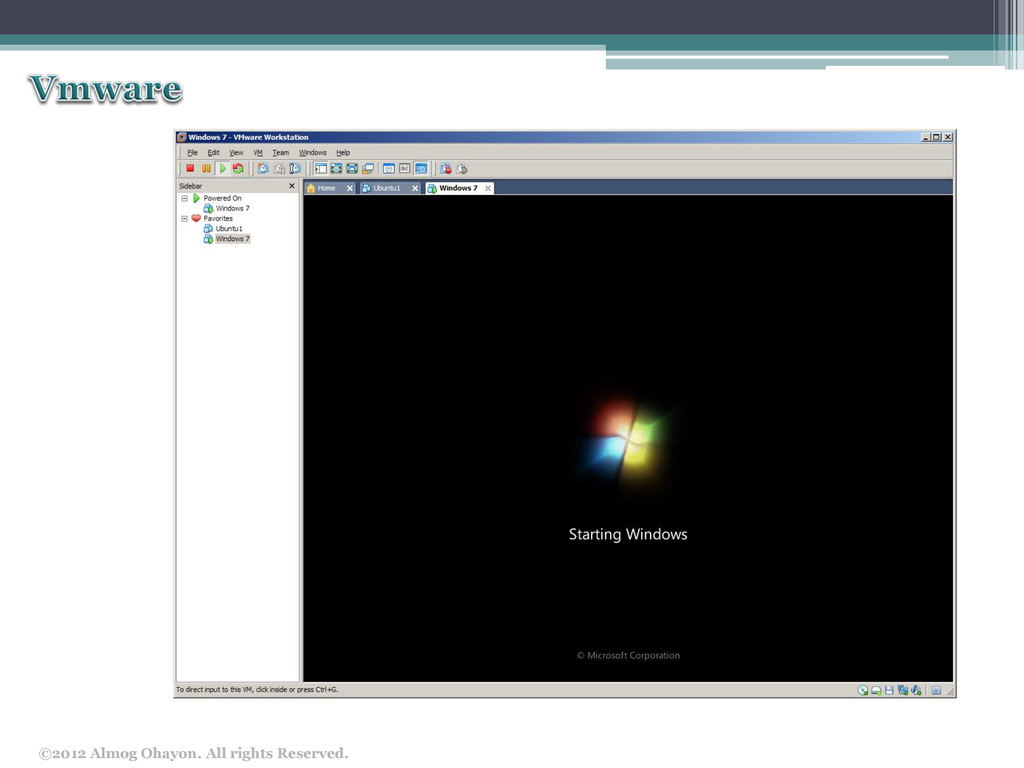Close the Windows 7 tab

pos(488,188)
